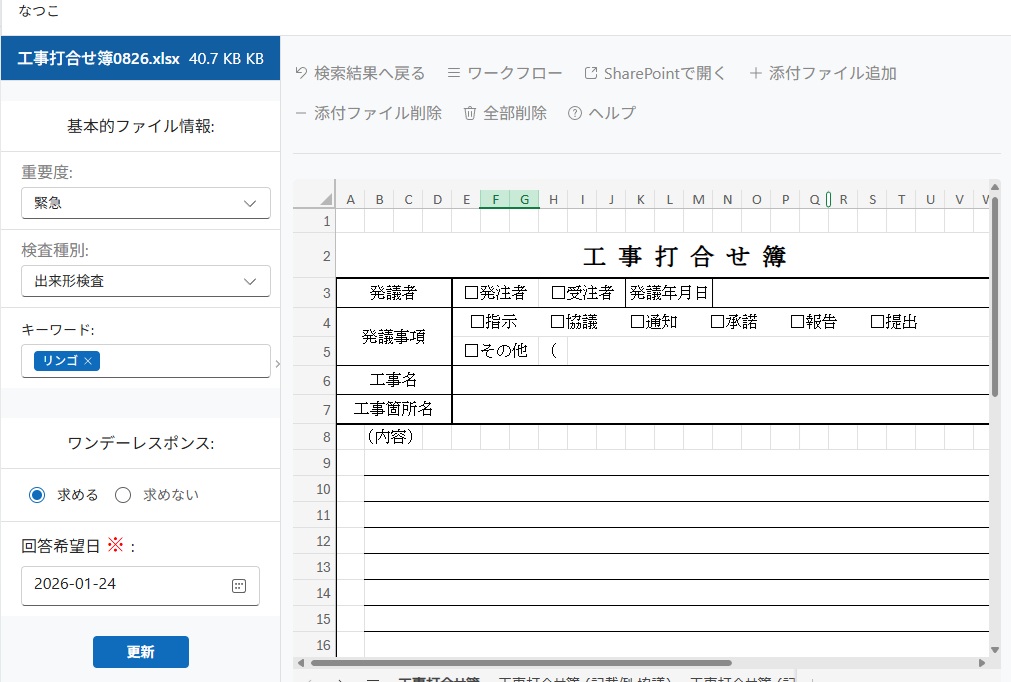
Task: Select column F header in the spreadsheet
Action: click(495, 200)
